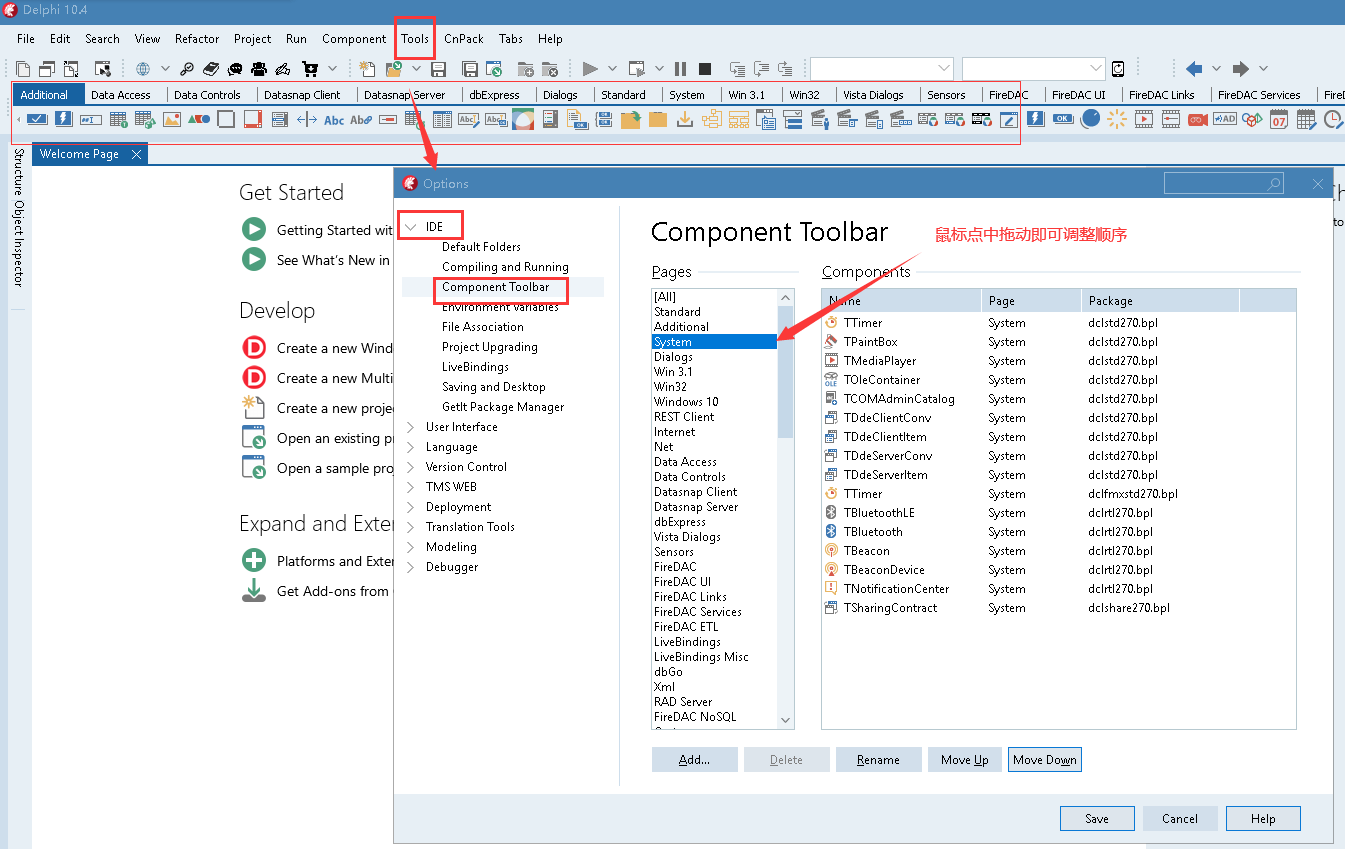Viewport: 1345px width, 849px height.
Task: Click the blue Back arrow icon
Action: [x=1193, y=69]
